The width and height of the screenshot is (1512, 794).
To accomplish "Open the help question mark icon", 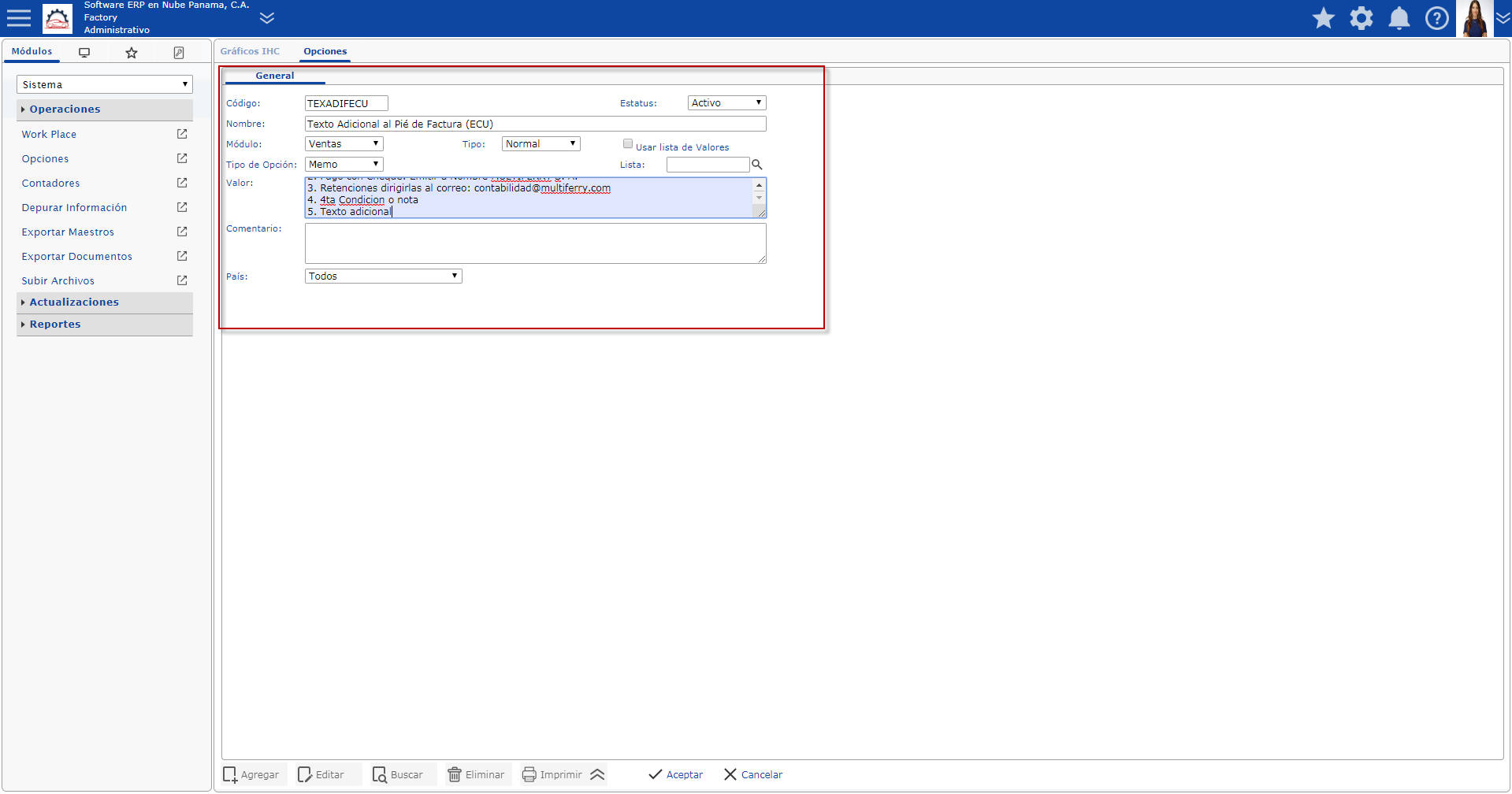I will [x=1437, y=18].
